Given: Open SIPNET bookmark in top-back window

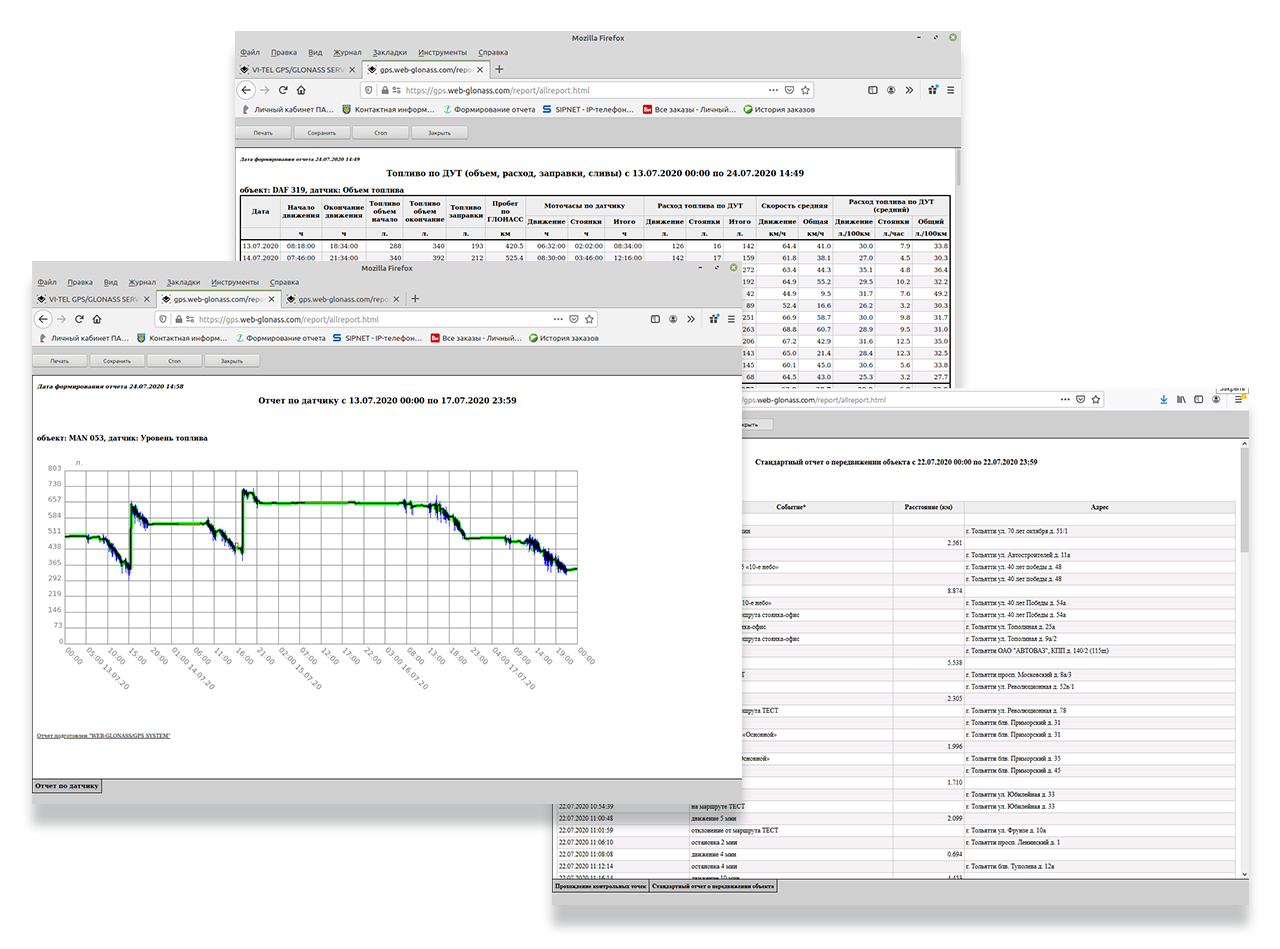Looking at the screenshot, I should (x=590, y=109).
